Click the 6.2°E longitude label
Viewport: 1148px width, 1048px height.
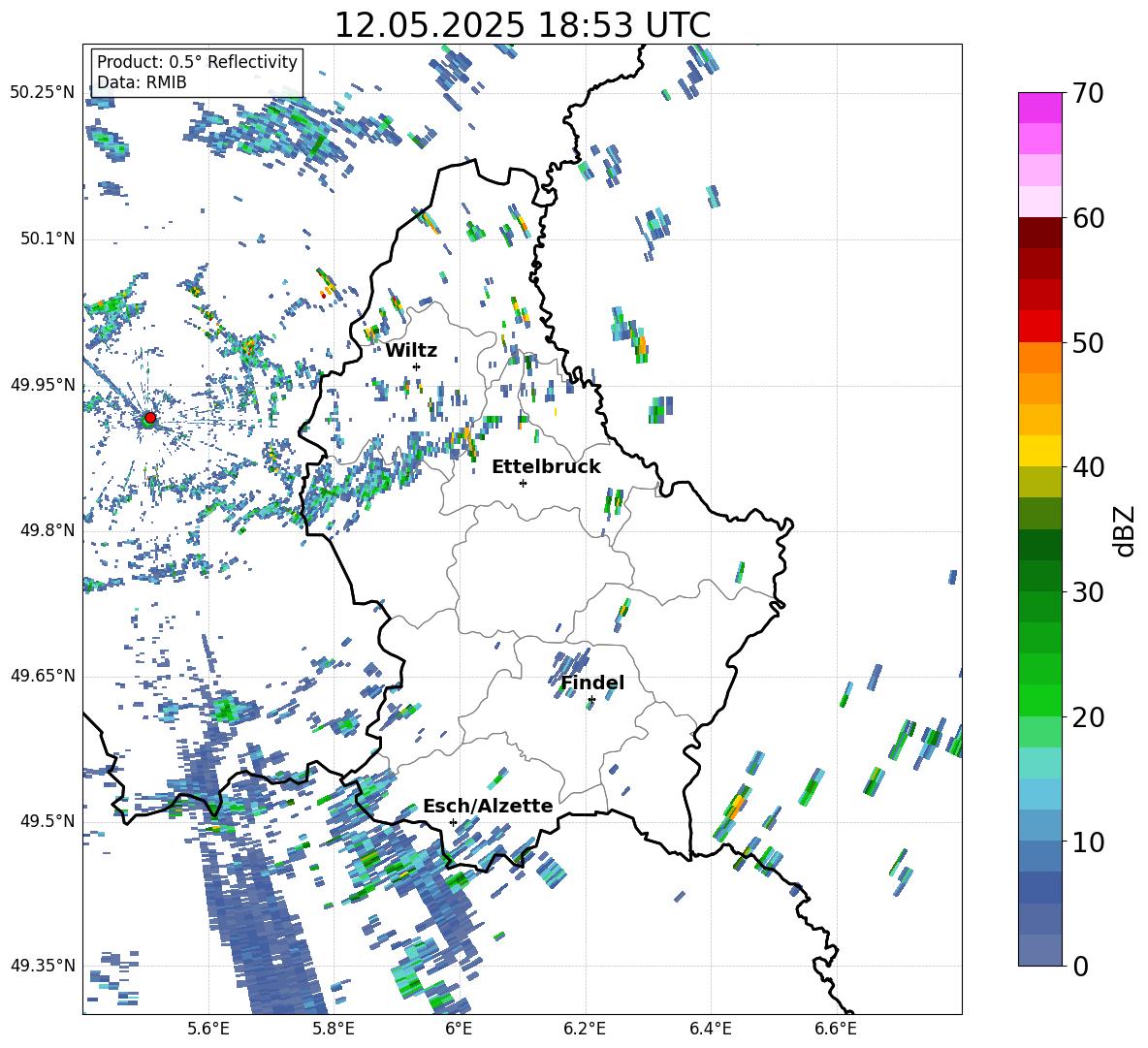(x=585, y=1029)
